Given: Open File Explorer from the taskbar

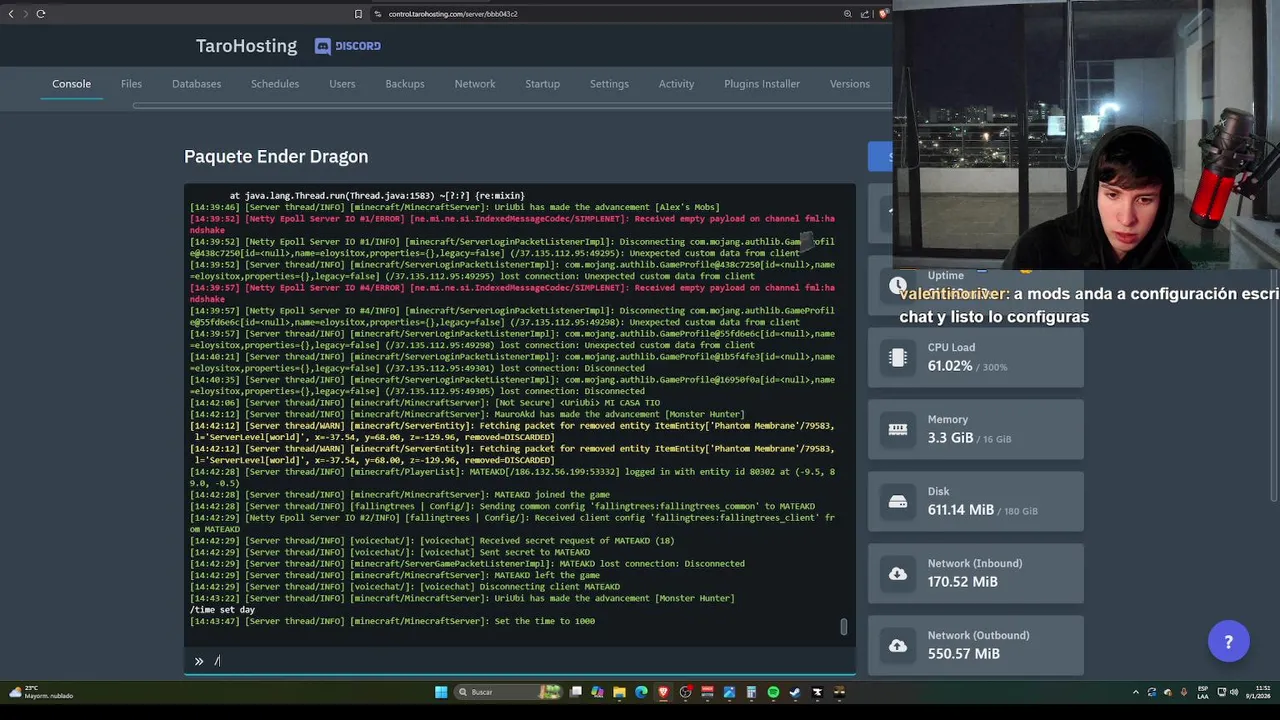Looking at the screenshot, I should (x=619, y=692).
